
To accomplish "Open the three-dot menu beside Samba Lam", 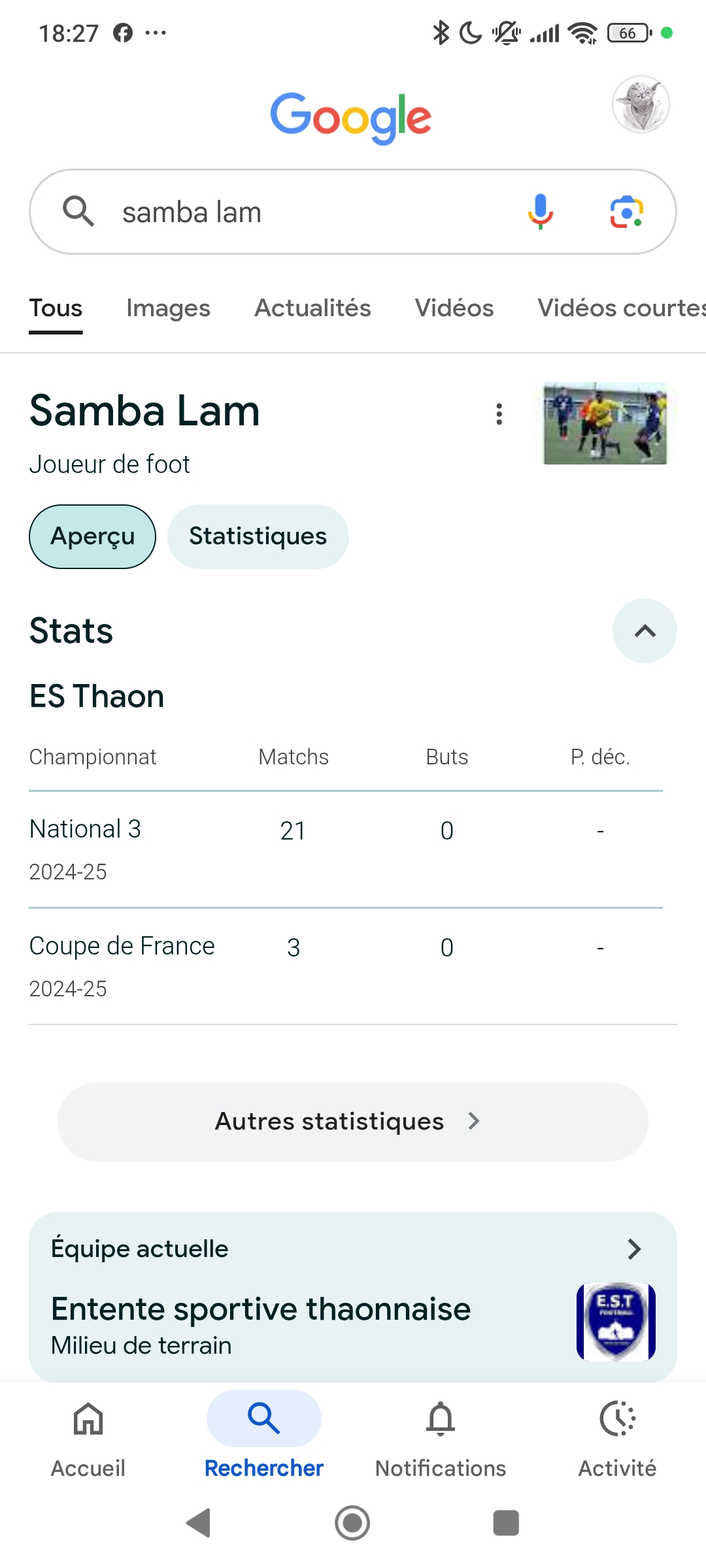I will (x=499, y=414).
